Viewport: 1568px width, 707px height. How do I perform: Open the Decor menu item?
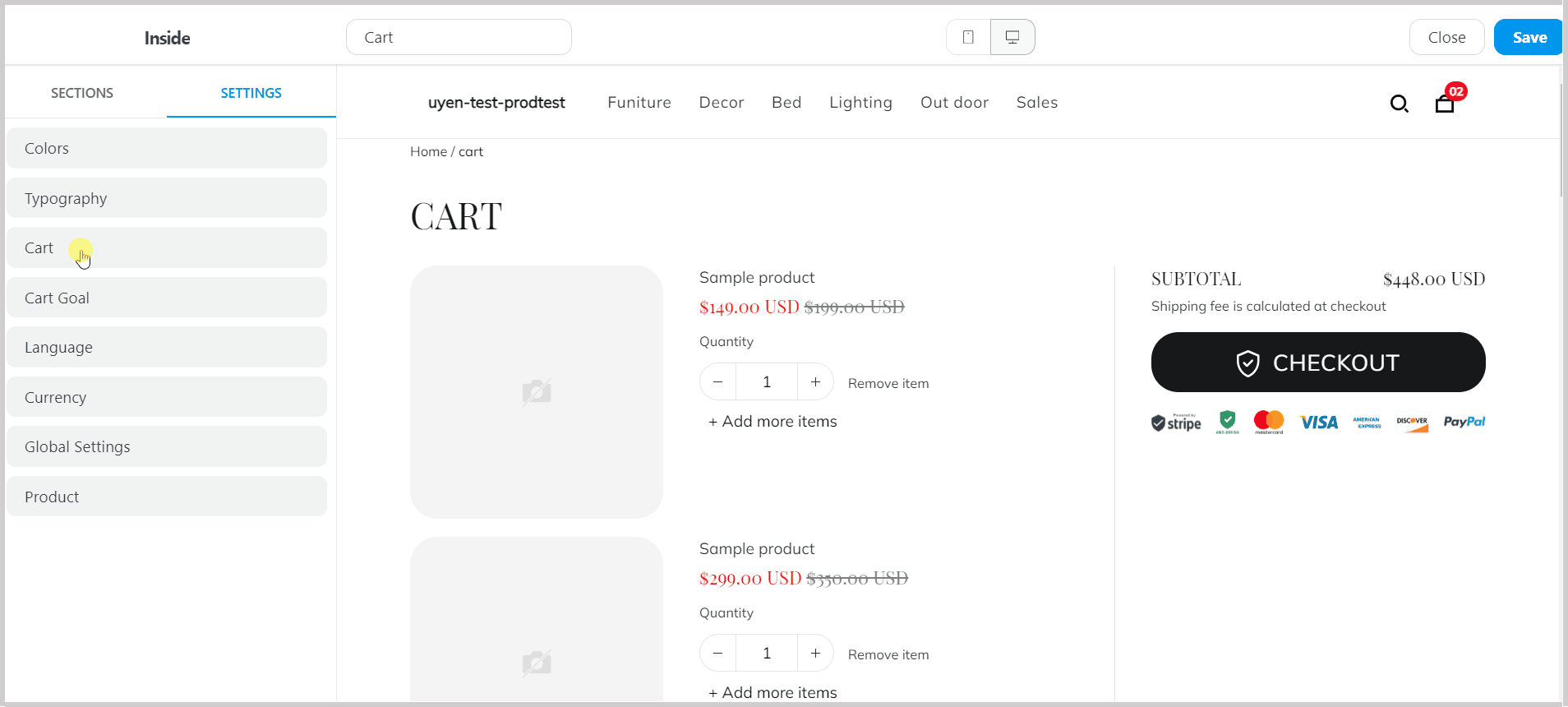point(722,103)
